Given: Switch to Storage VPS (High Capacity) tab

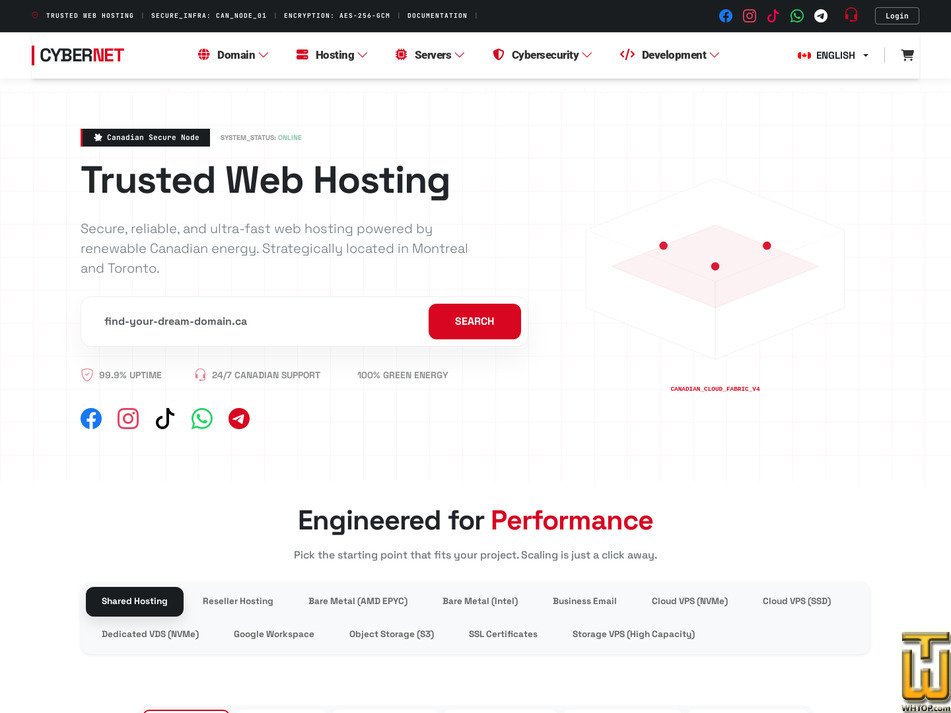Looking at the screenshot, I should (x=633, y=634).
